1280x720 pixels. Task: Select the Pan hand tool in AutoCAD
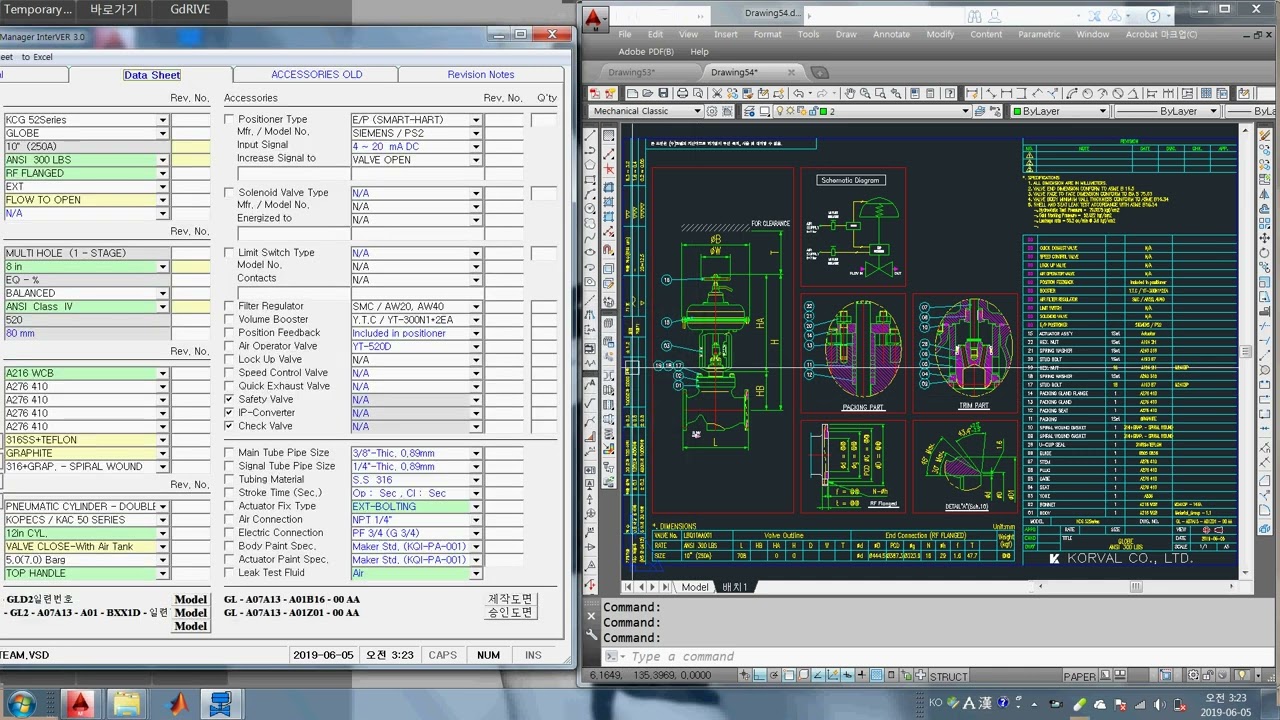850,93
